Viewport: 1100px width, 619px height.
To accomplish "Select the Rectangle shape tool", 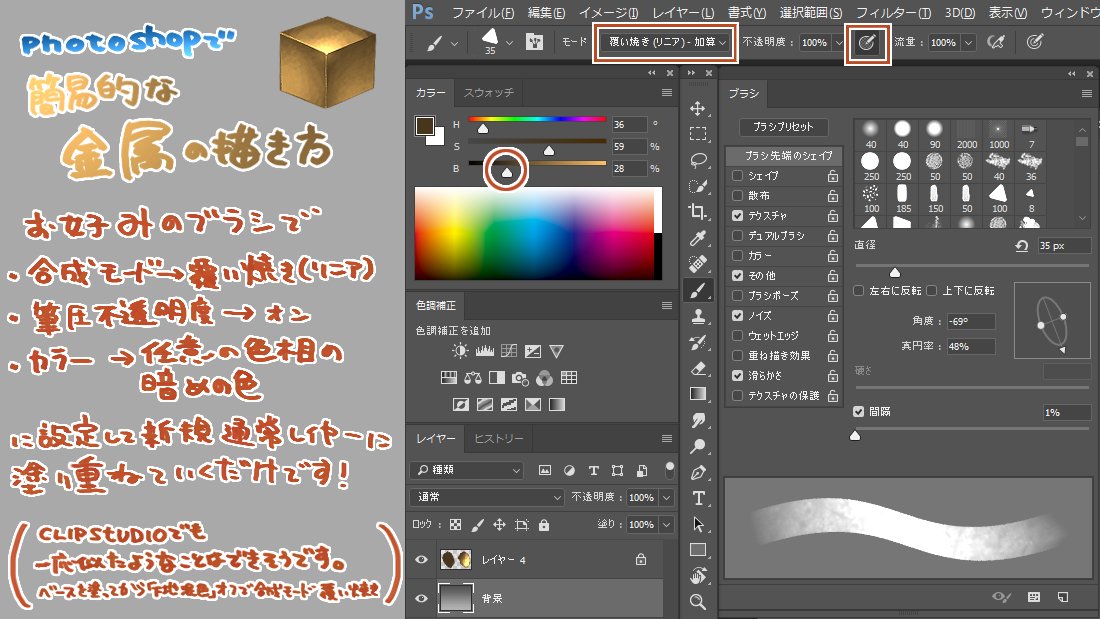I will click(x=697, y=550).
